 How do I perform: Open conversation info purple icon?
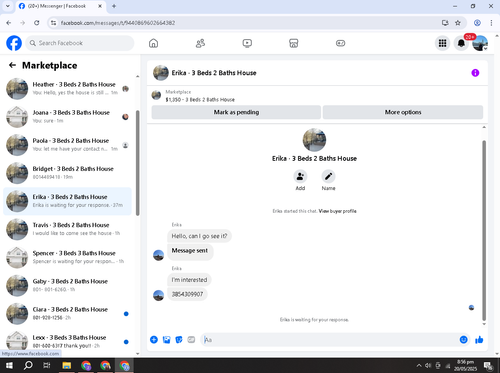click(475, 73)
